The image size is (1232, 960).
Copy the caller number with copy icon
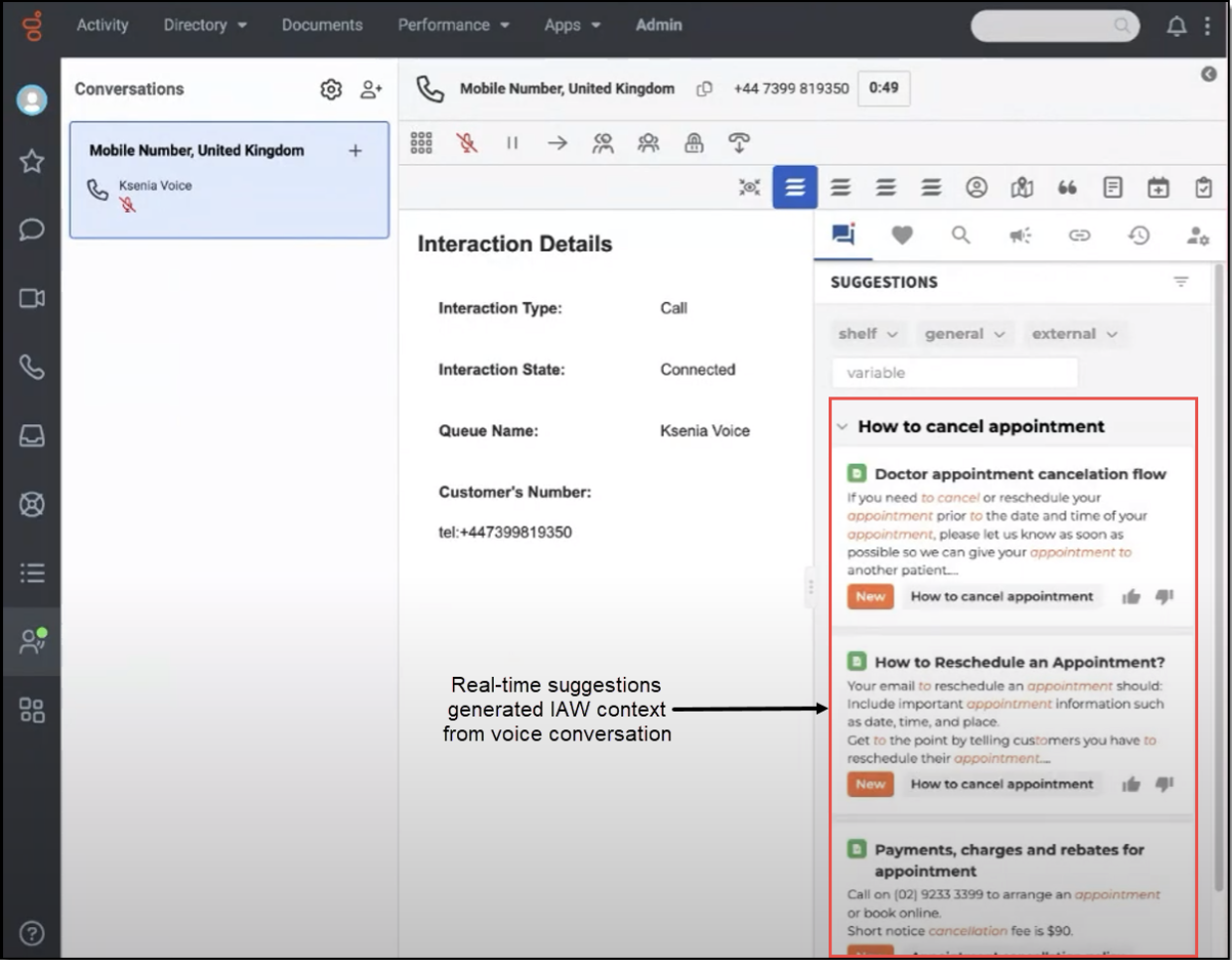click(704, 88)
